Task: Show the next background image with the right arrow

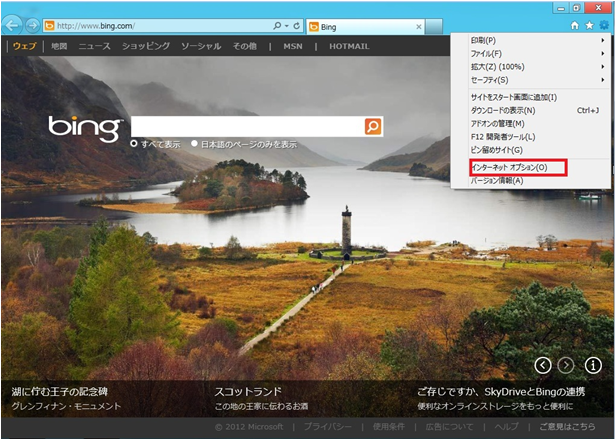Action: 566,365
